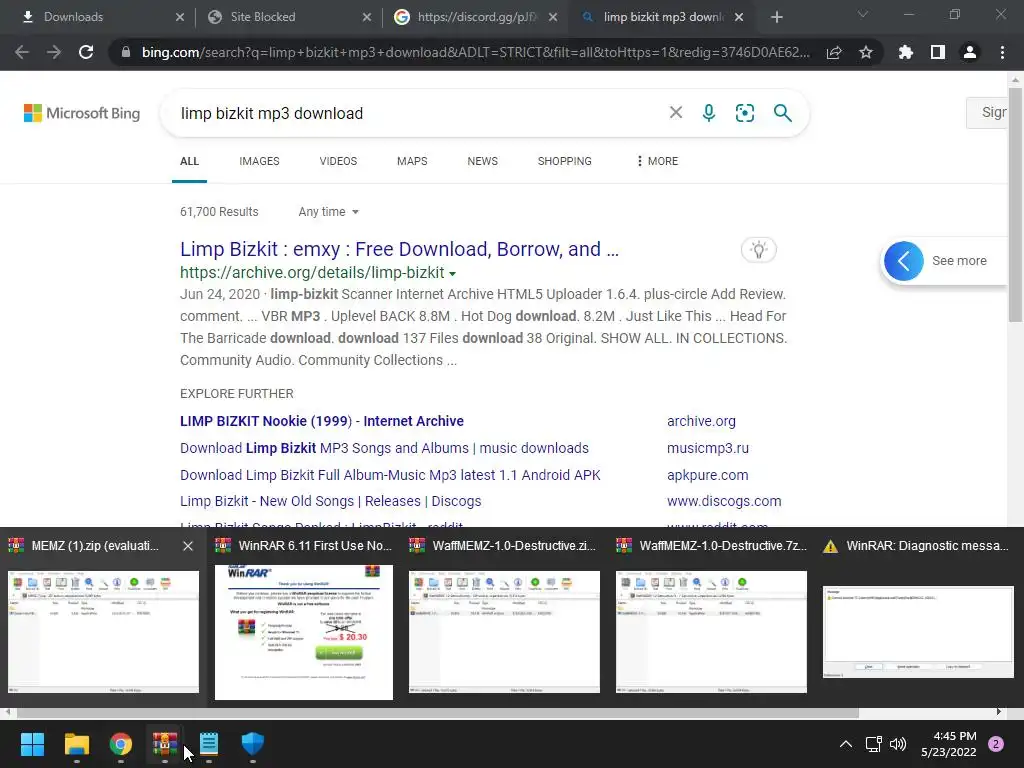The image size is (1024, 768).
Task: Open Windows Security shield on taskbar
Action: [x=253, y=744]
